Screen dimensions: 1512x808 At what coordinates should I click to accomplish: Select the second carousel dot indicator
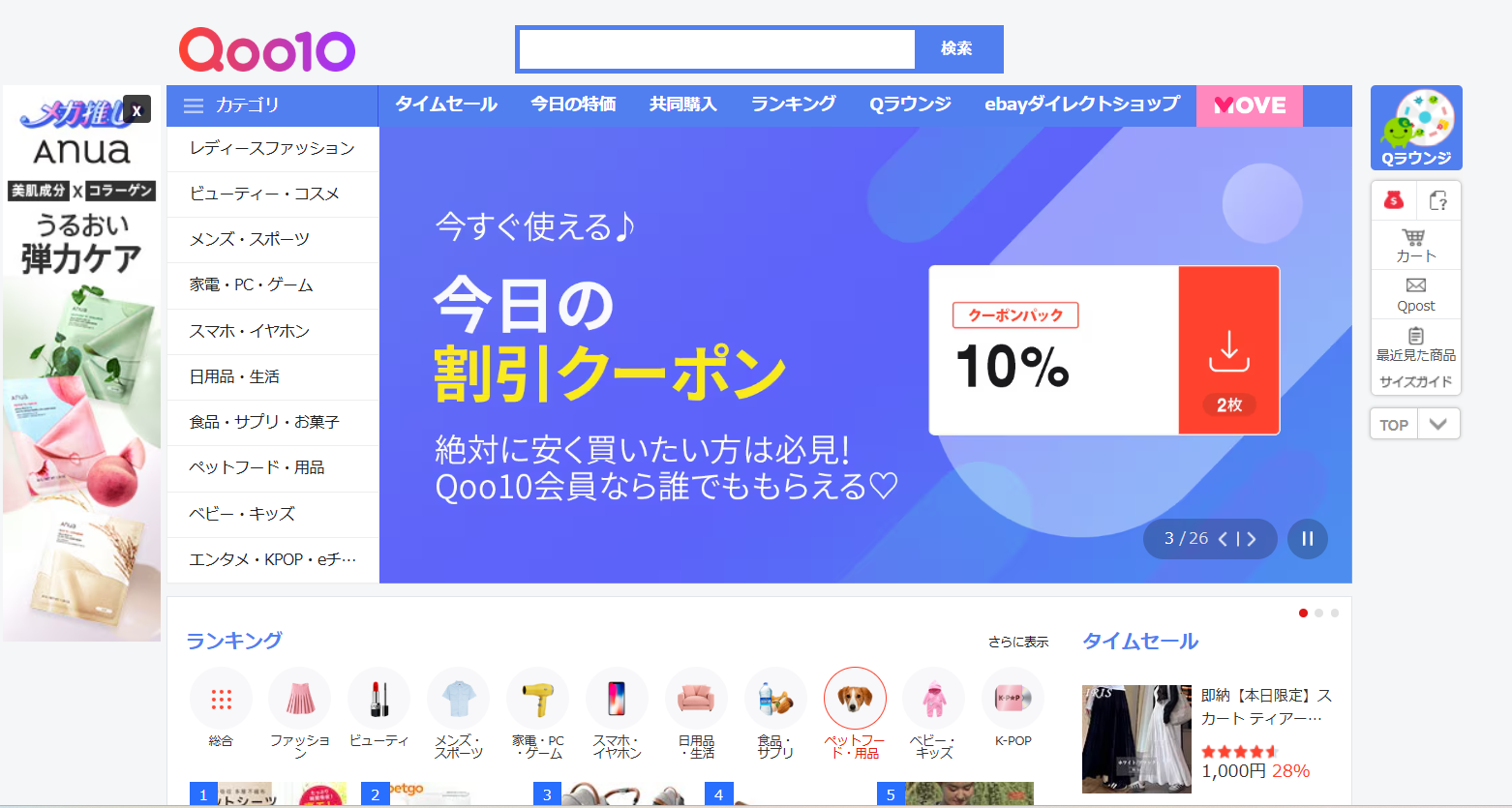pos(1318,613)
